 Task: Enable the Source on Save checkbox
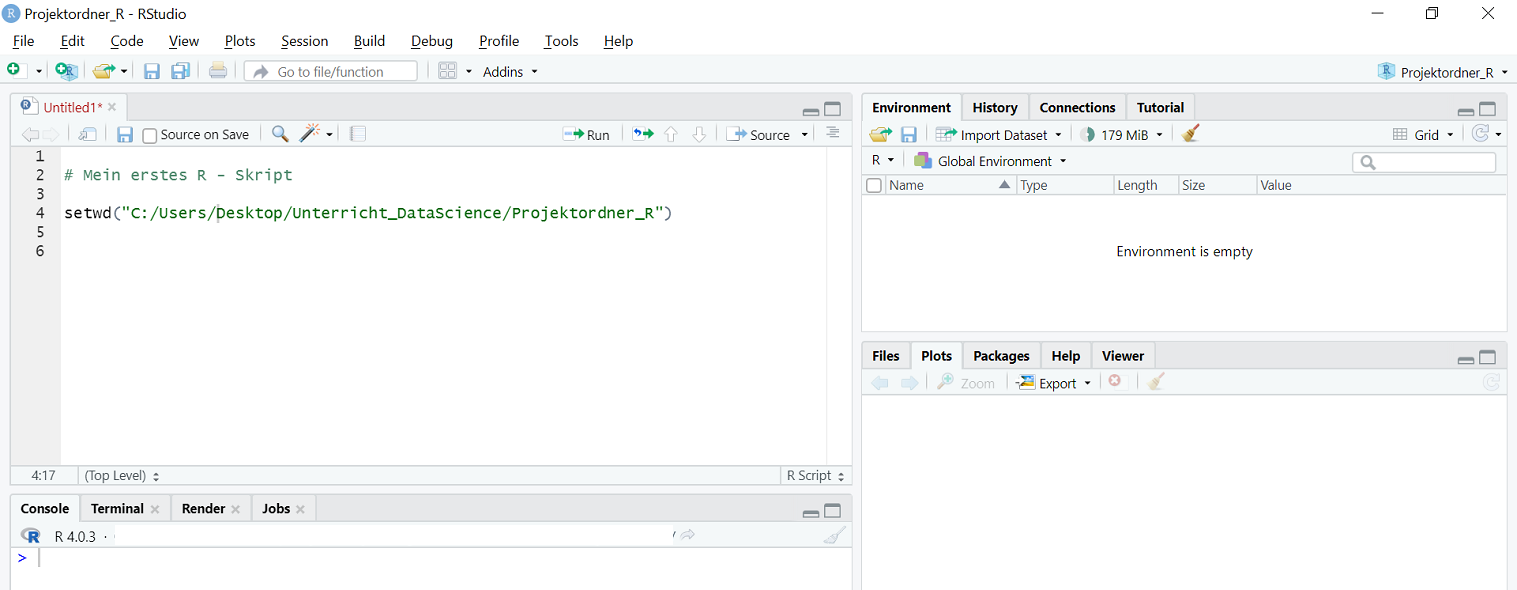pyautogui.click(x=150, y=135)
